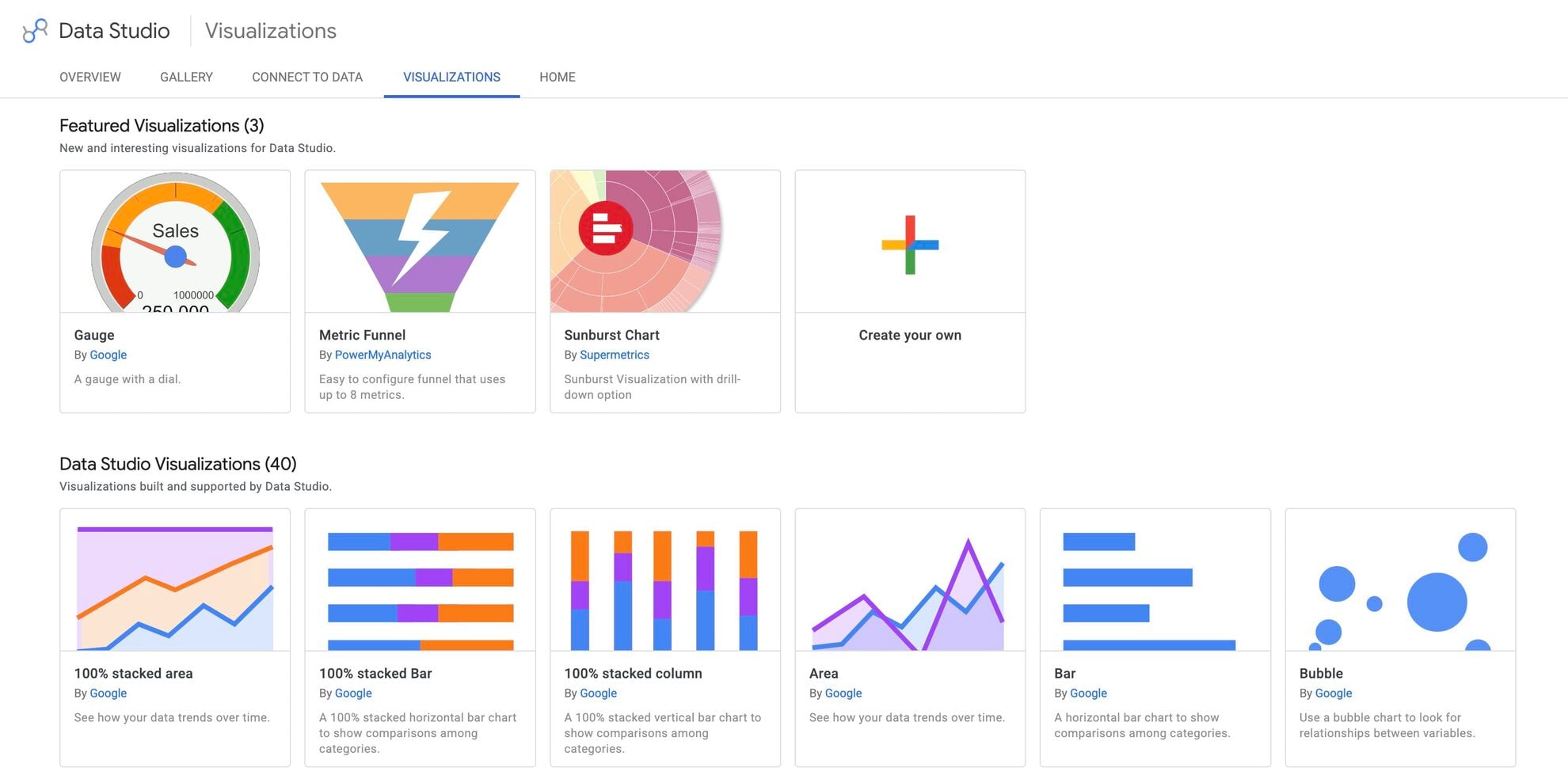Screen dimensions: 1568x783
Task: Click 'Sunburst Visualization with drill-down option' text
Action: [652, 387]
